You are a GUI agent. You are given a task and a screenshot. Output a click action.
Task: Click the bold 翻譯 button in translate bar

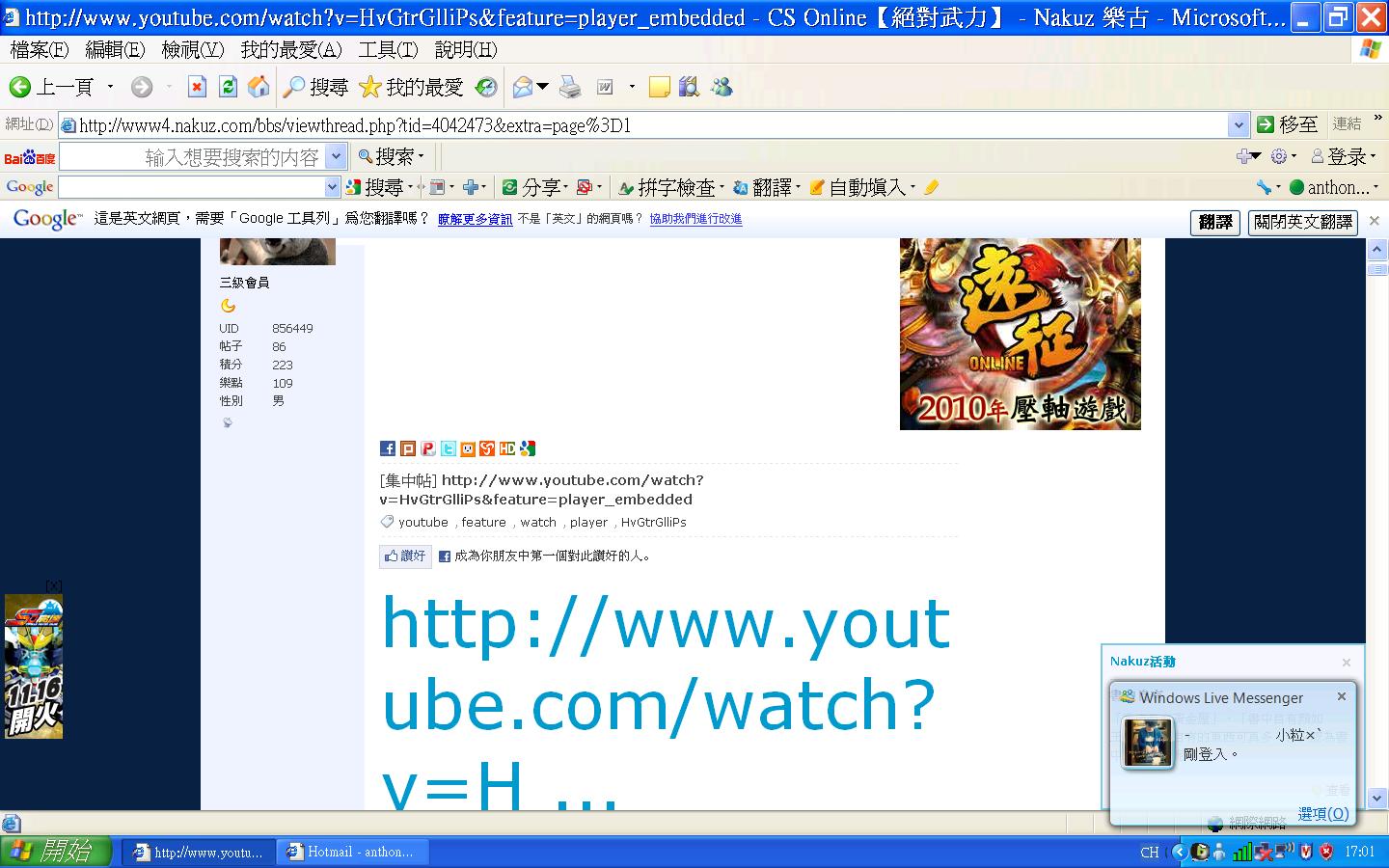(x=1215, y=222)
